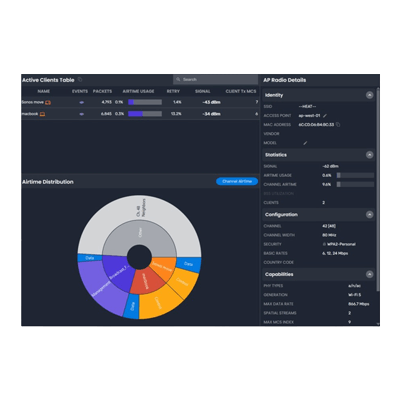Edit the access point name ap-west-01

(325, 116)
